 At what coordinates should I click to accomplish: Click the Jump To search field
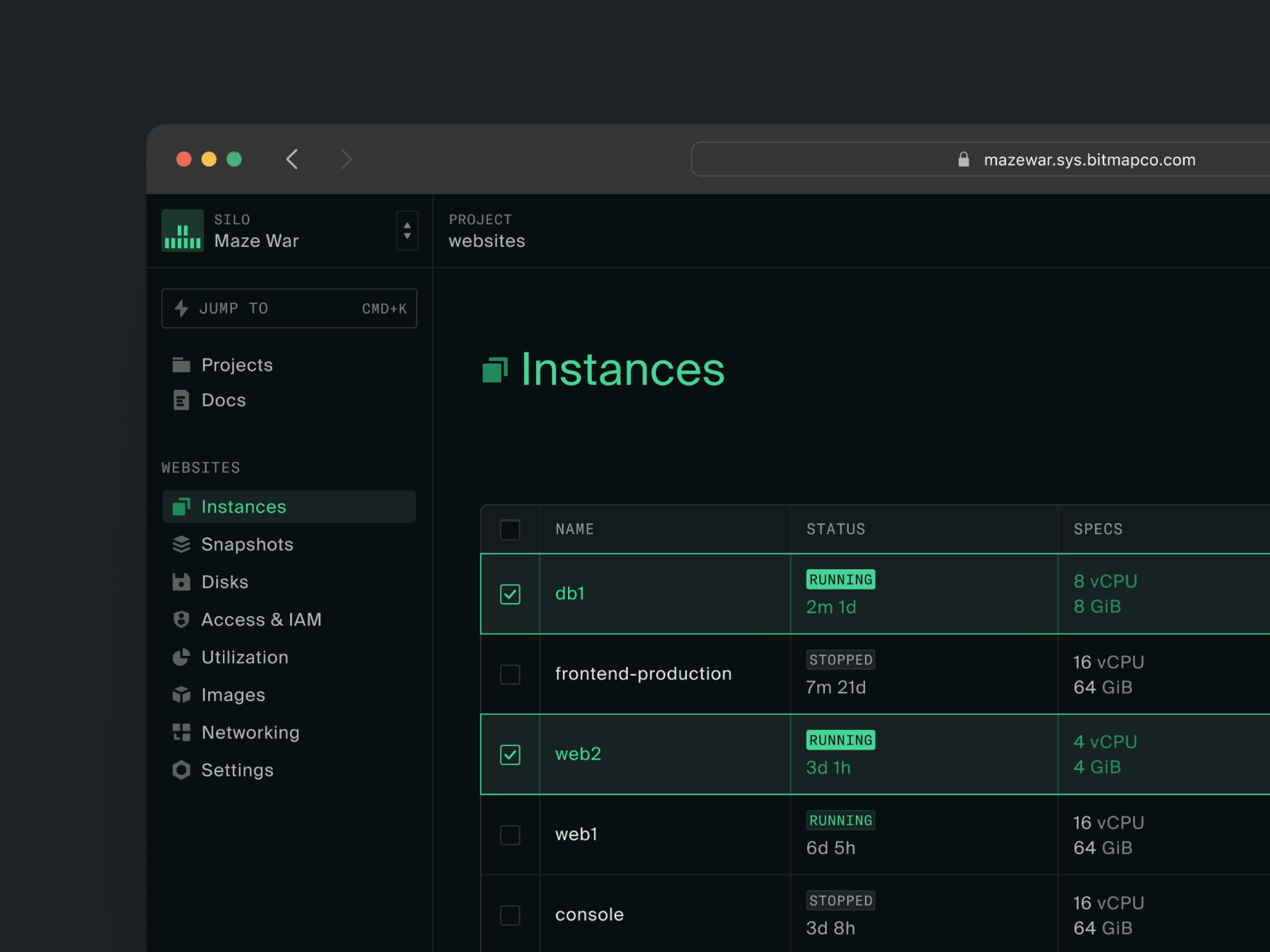tap(289, 308)
